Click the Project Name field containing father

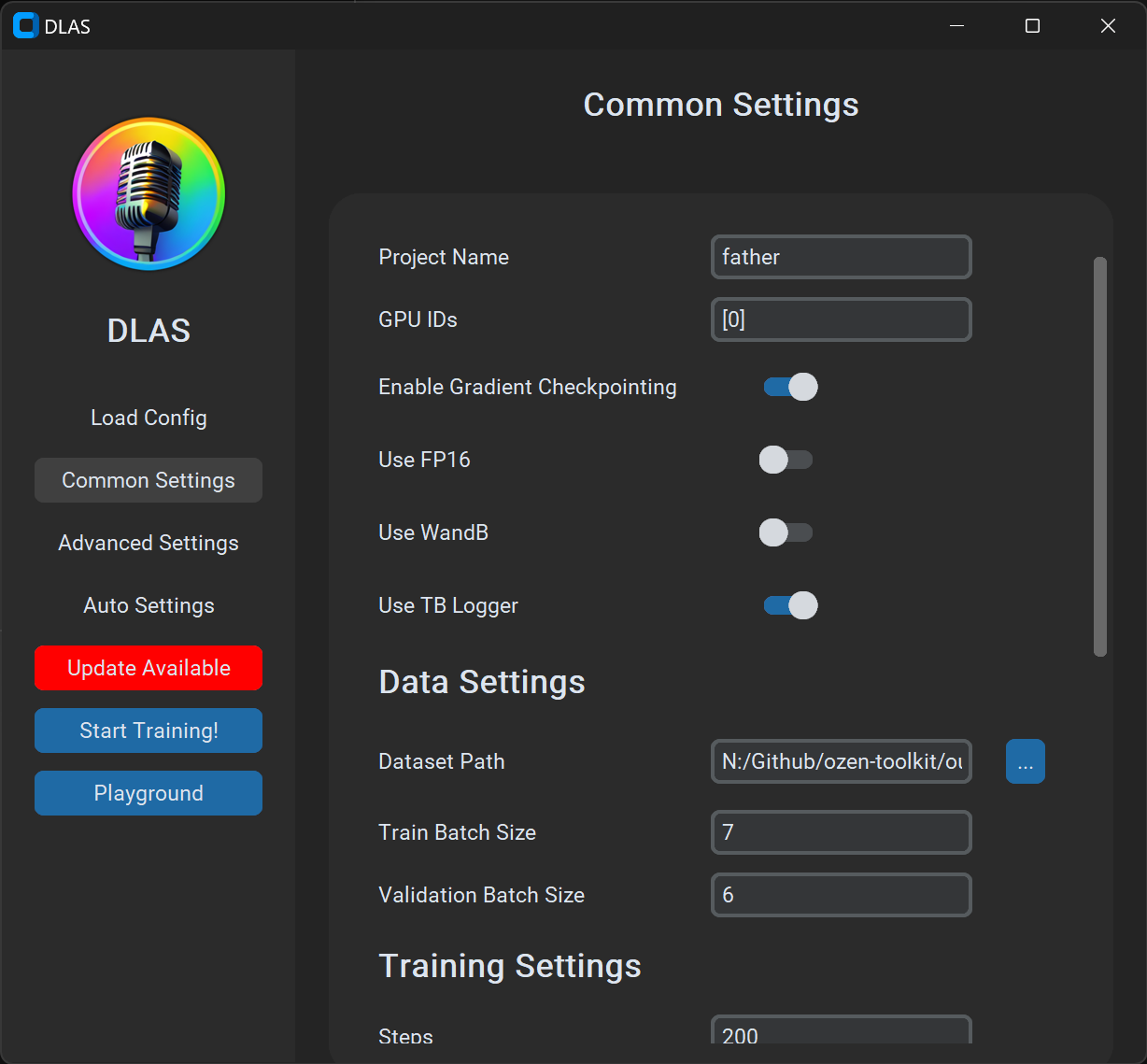tap(842, 257)
